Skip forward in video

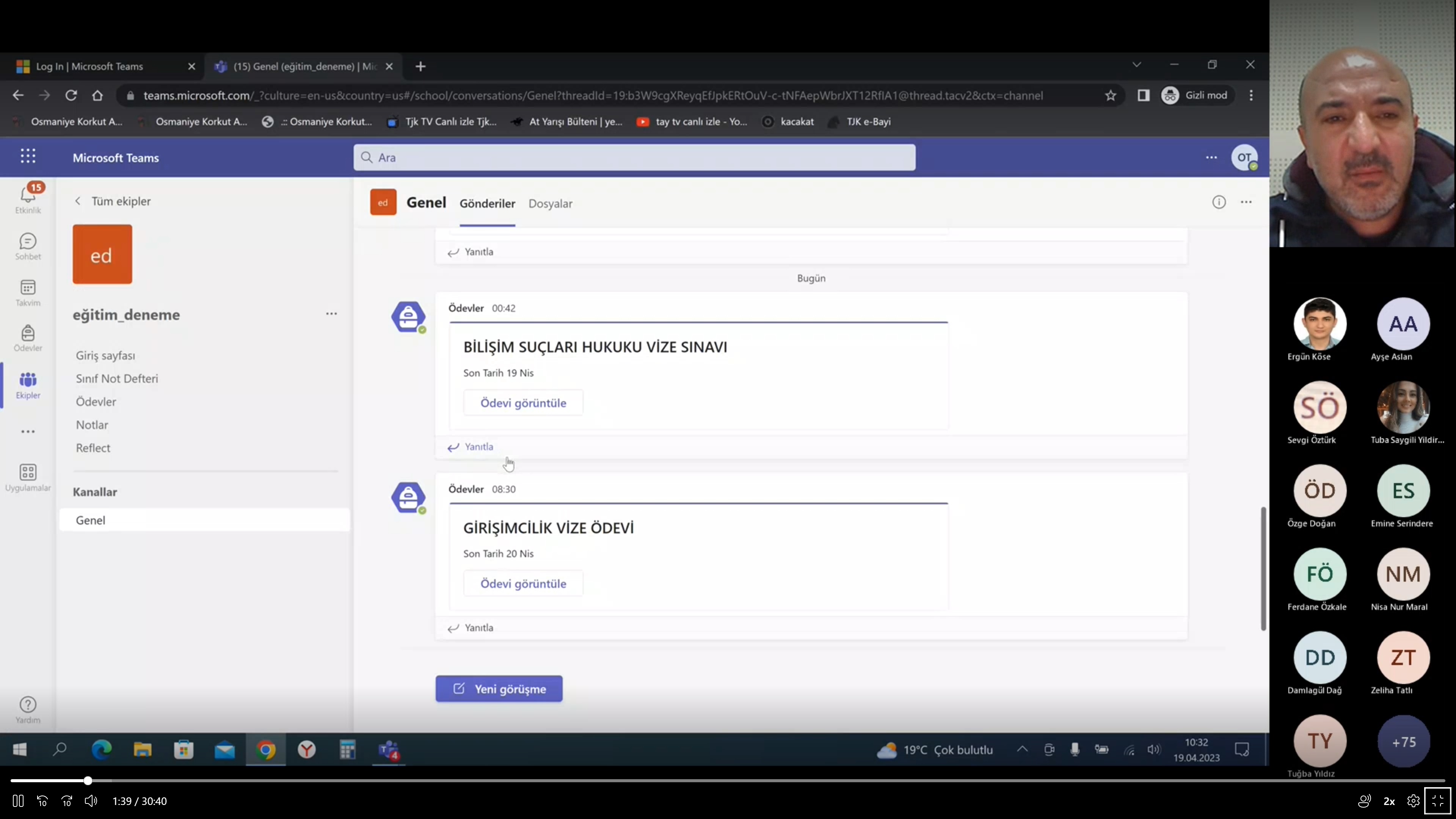[67, 801]
